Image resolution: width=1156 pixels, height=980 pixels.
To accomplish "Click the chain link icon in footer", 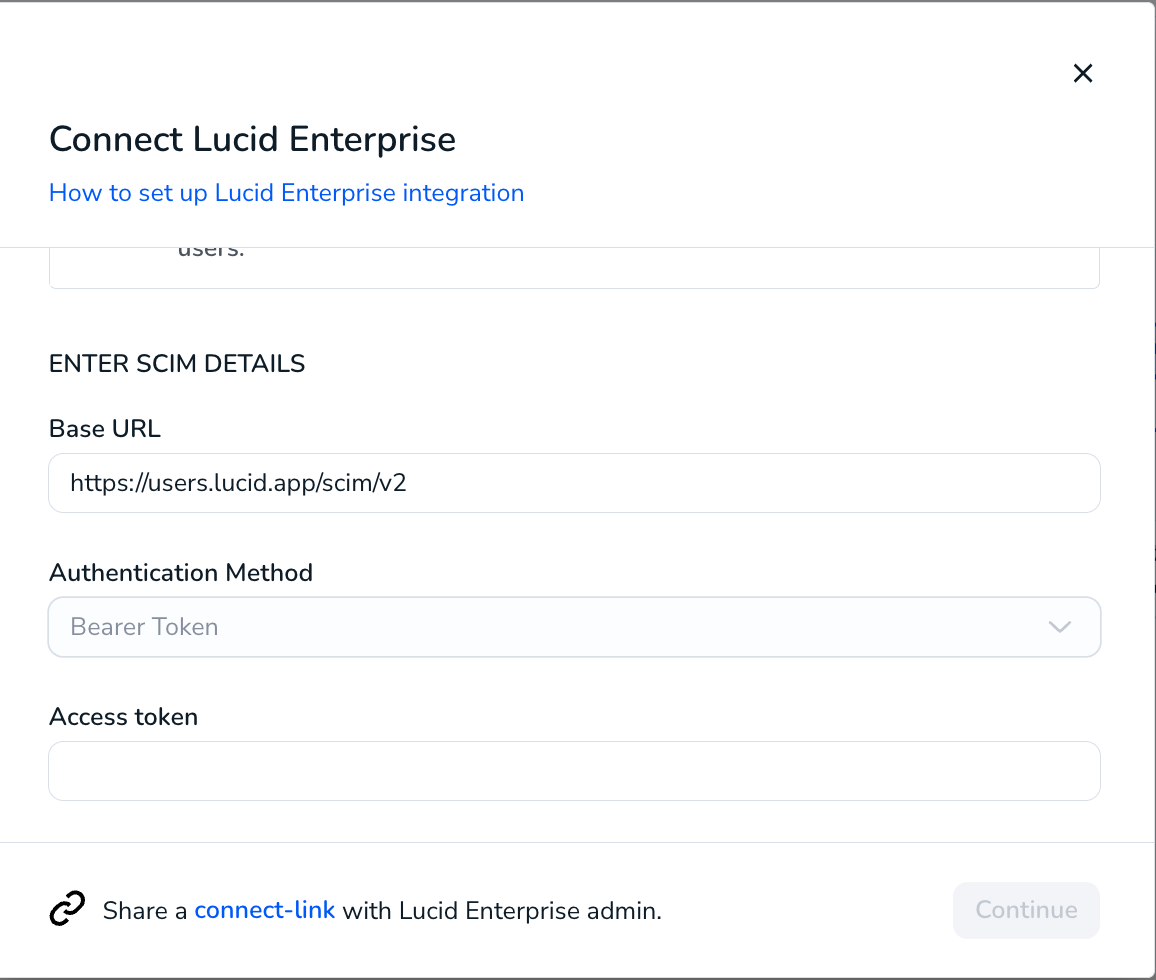I will point(67,908).
